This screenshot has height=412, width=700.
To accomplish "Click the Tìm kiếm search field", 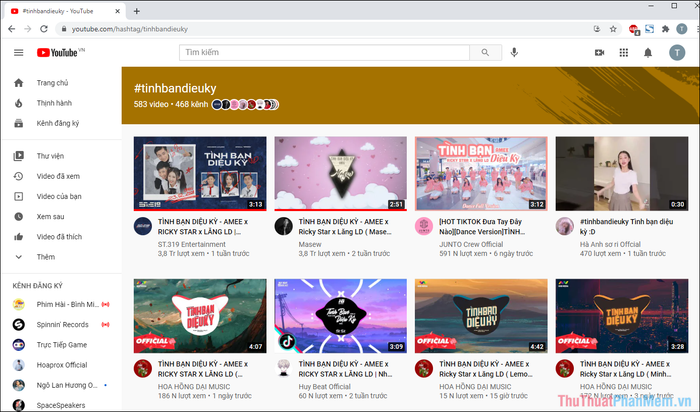I will click(324, 52).
